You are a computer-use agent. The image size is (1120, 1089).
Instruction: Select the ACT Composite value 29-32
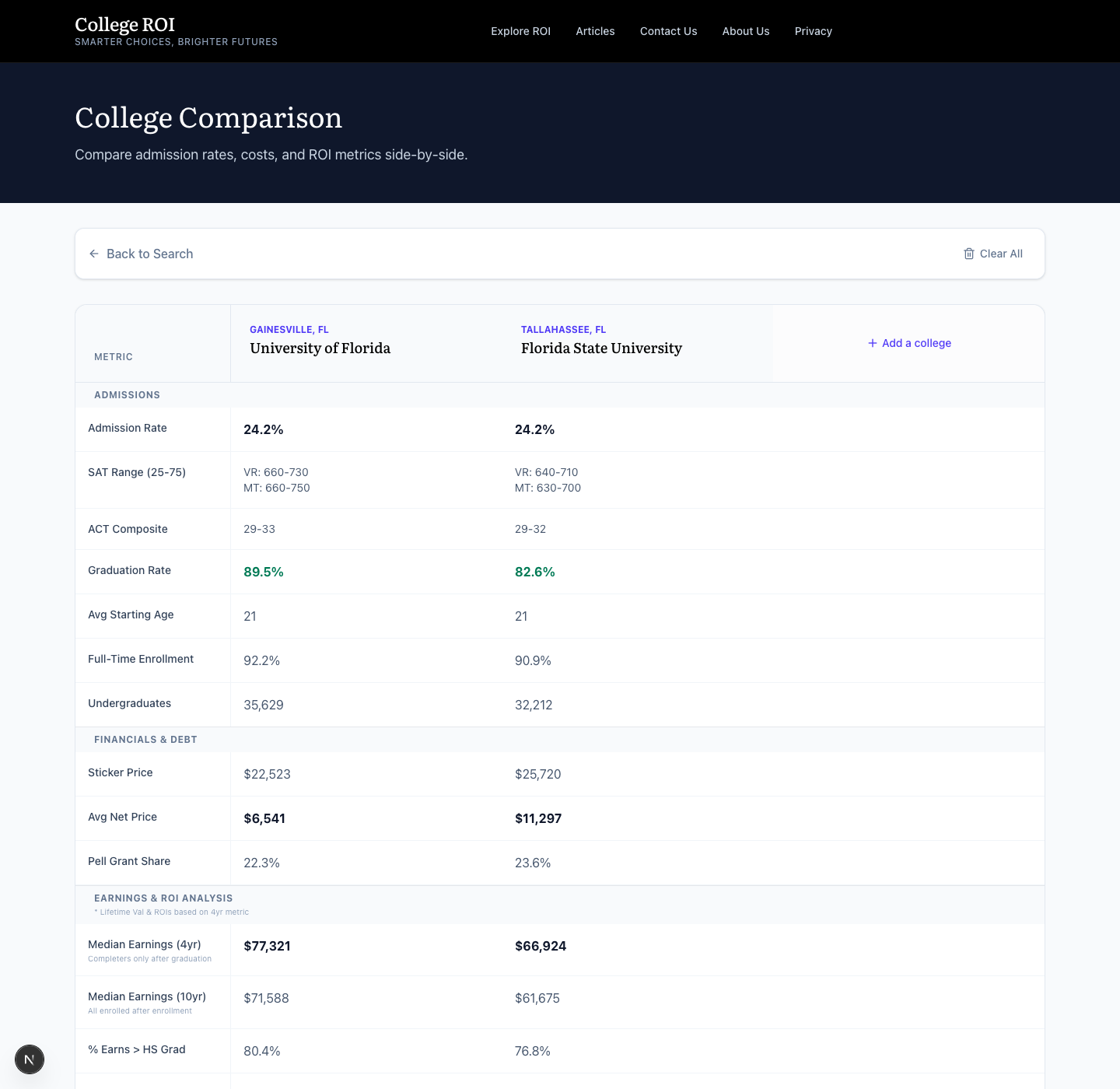click(530, 529)
